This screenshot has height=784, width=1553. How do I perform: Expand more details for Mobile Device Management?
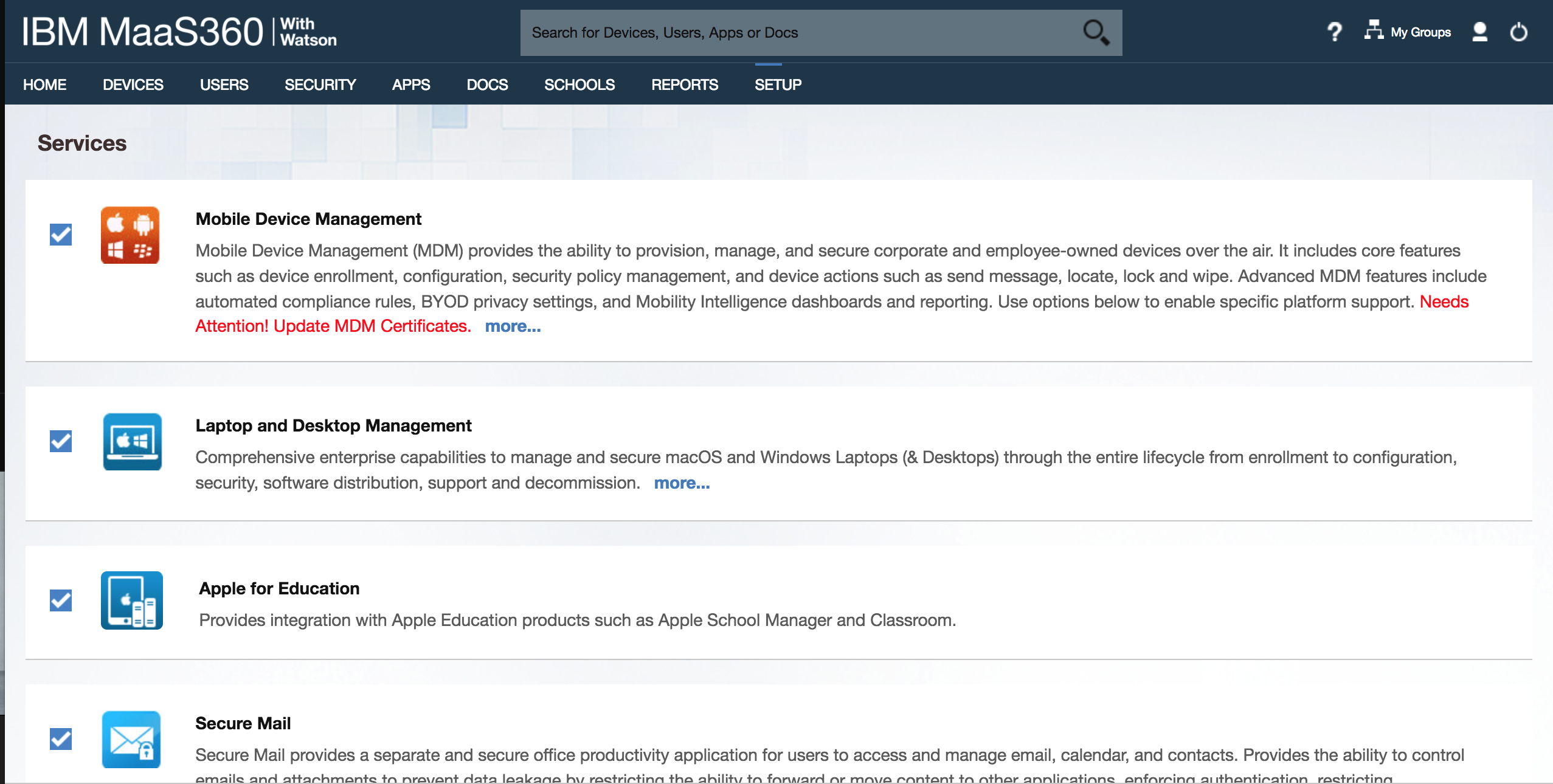point(513,326)
